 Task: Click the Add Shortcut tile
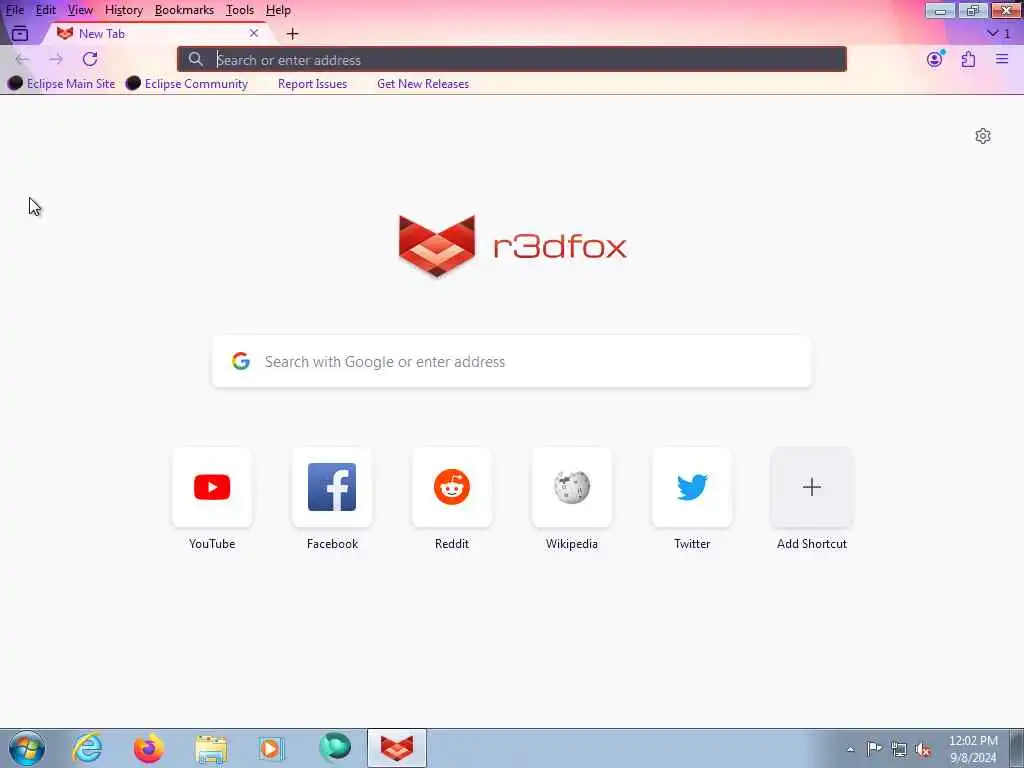pyautogui.click(x=812, y=487)
